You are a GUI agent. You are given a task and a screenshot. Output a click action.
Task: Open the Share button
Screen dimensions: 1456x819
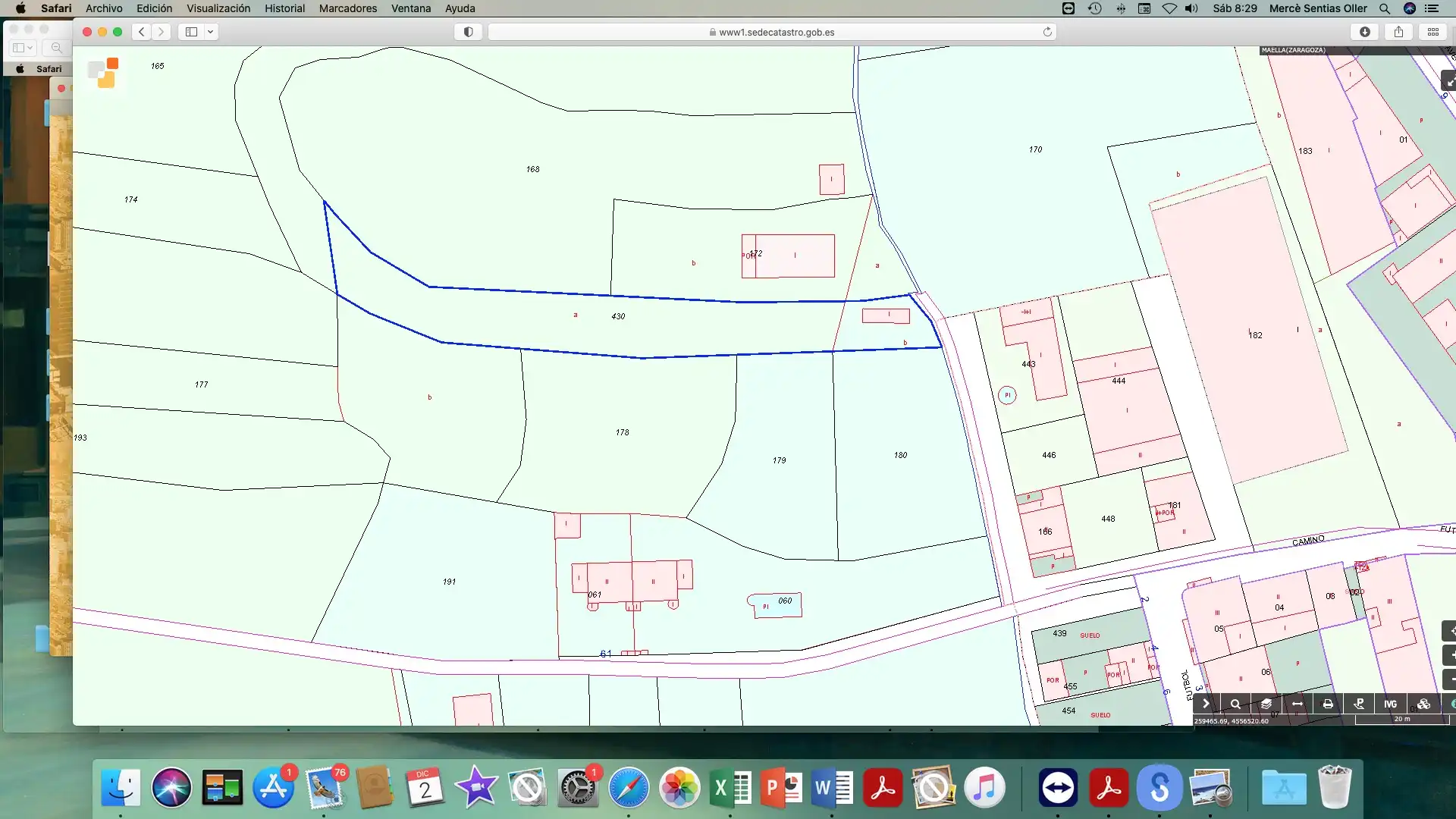coord(1398,32)
